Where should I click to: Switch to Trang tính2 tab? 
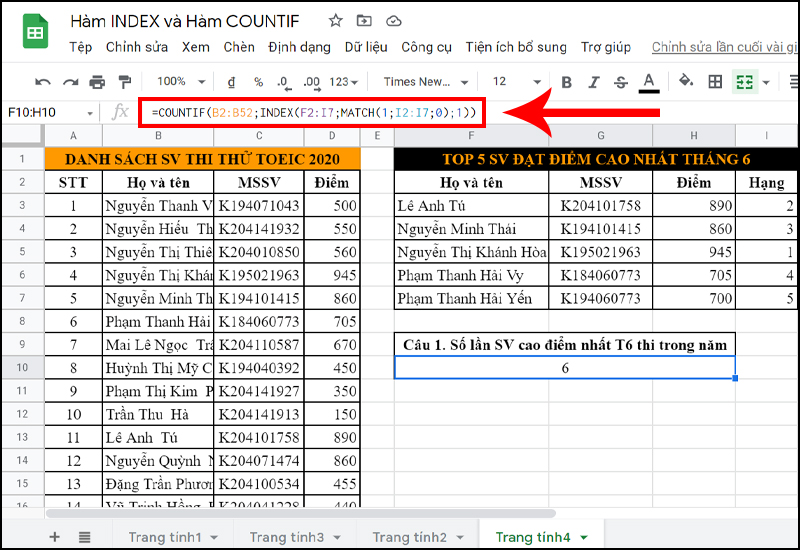(x=409, y=537)
